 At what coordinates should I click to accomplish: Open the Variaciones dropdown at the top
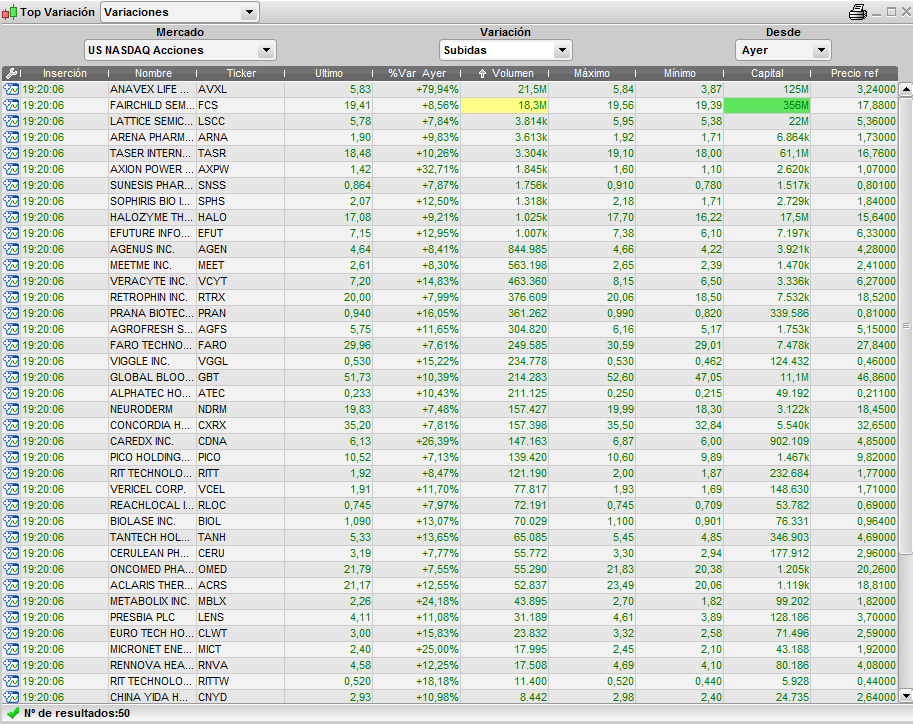tap(180, 12)
